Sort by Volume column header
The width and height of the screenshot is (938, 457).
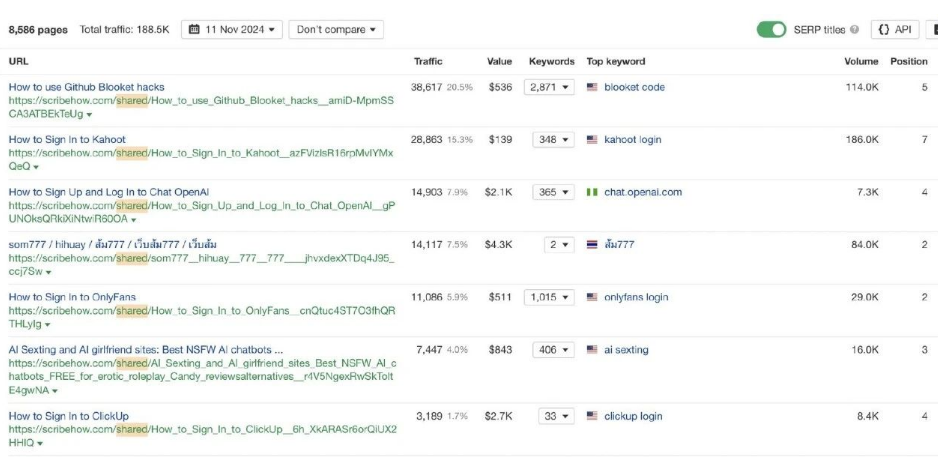click(861, 62)
